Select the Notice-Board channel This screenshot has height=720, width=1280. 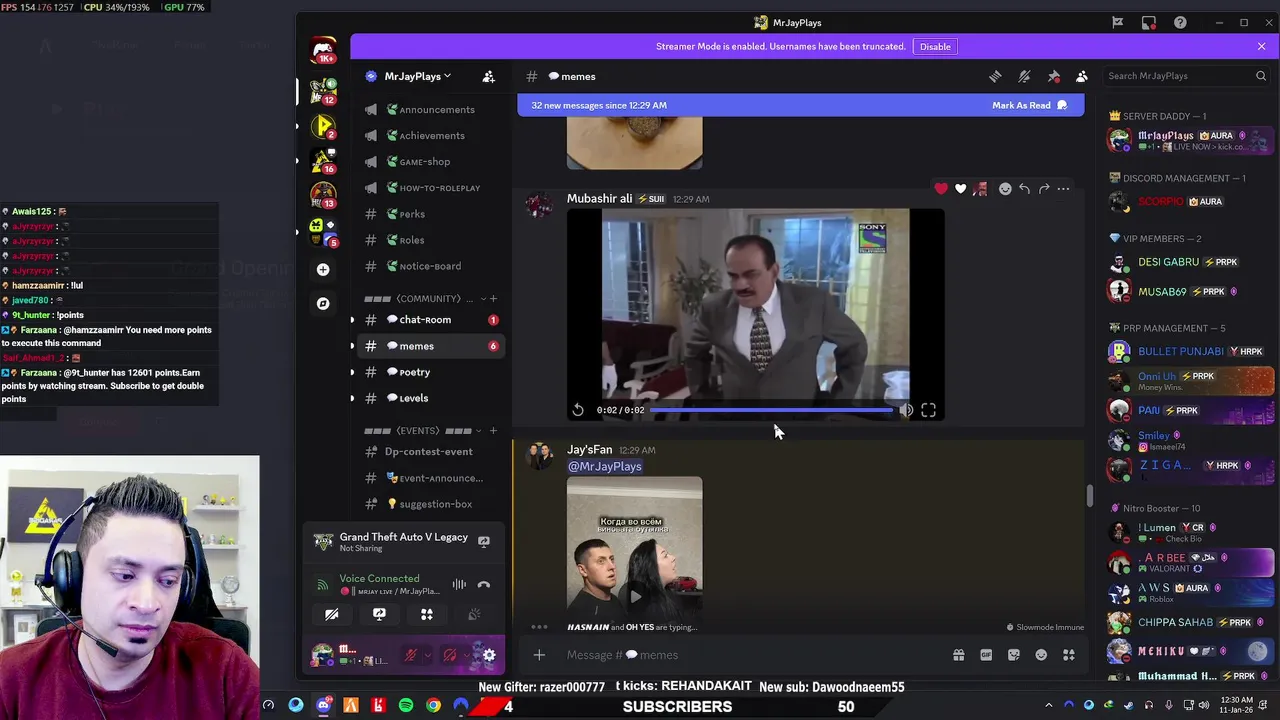430,266
